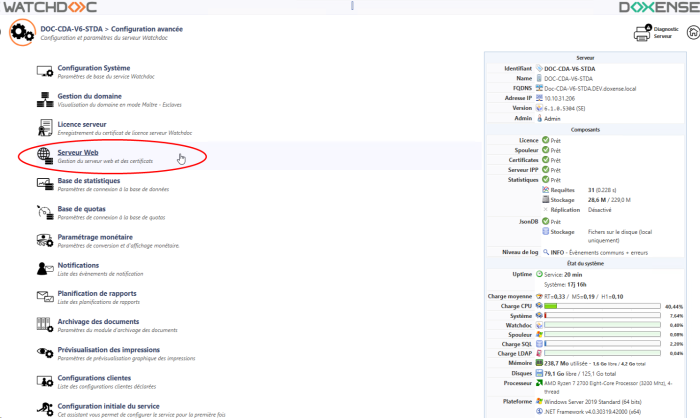Click the Paramétrage monétaire icon
Screen dimensions: 700x418
[x=44, y=240]
